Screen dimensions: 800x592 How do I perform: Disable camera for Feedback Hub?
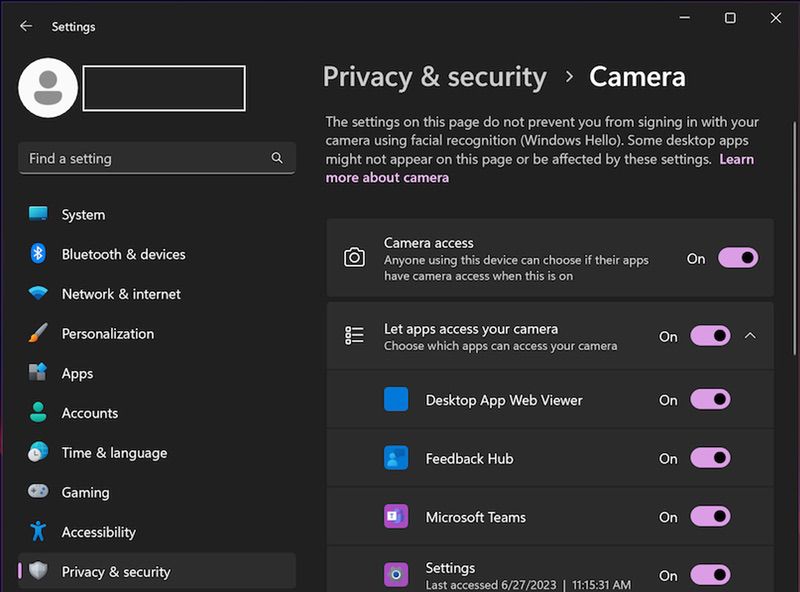click(x=710, y=458)
